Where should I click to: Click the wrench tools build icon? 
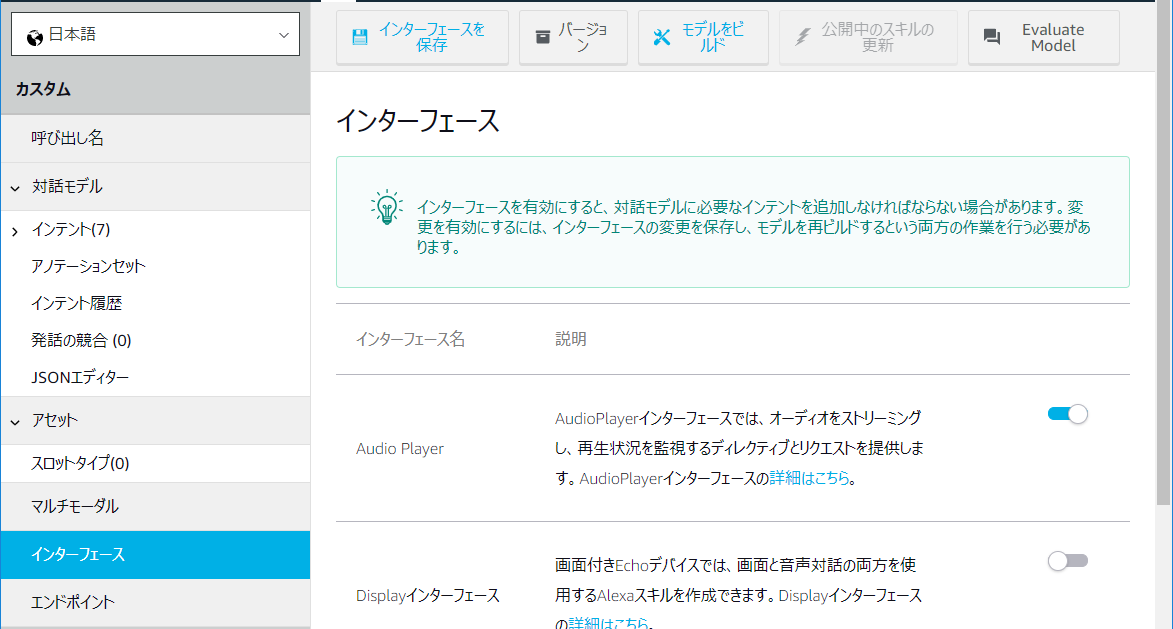(x=661, y=37)
